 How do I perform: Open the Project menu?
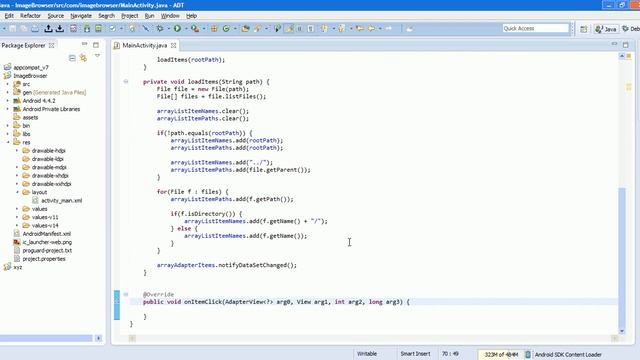(129, 16)
